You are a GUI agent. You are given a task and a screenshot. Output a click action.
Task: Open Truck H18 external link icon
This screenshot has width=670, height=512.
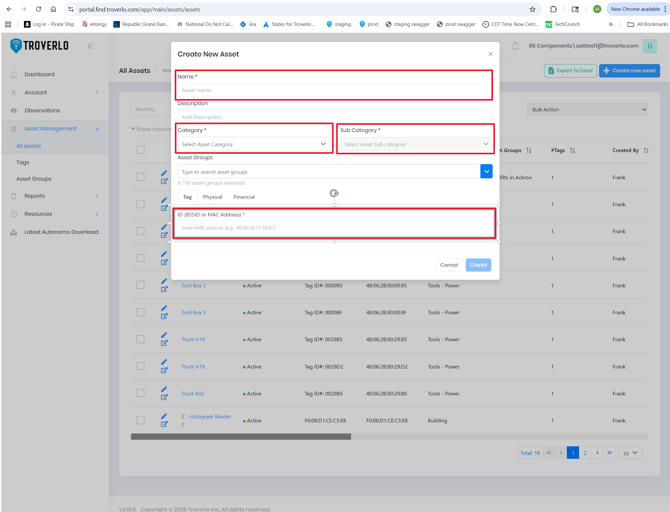[x=164, y=370]
